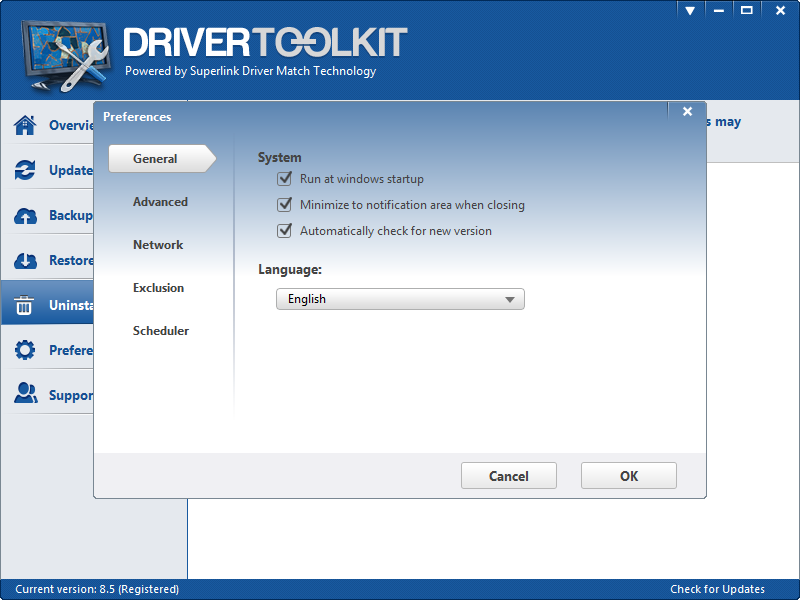Viewport: 800px width, 600px height.
Task: Maximize the Driver Toolkit main window
Action: click(x=746, y=11)
